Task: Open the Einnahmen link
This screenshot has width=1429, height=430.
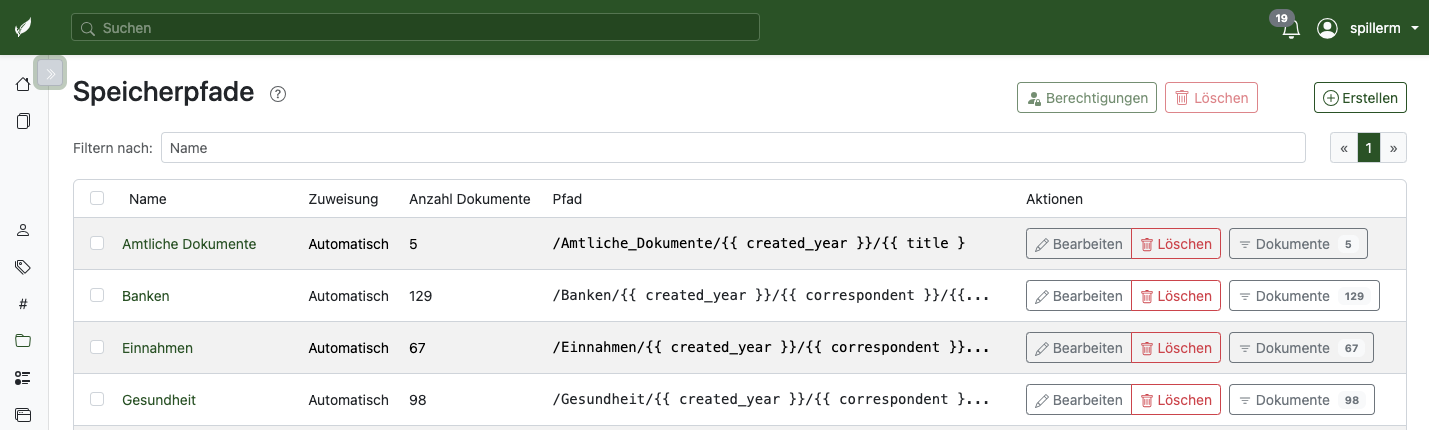Action: point(157,348)
